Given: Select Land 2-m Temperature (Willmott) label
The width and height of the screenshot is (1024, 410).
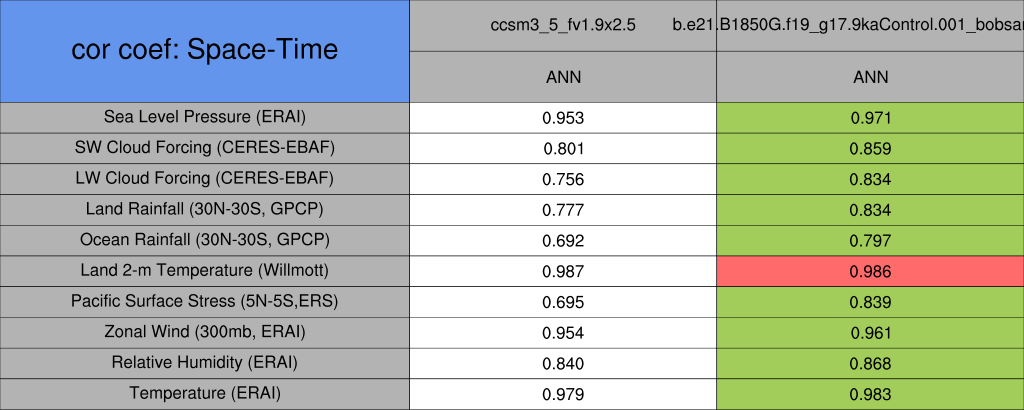Looking at the screenshot, I should pyautogui.click(x=205, y=271).
